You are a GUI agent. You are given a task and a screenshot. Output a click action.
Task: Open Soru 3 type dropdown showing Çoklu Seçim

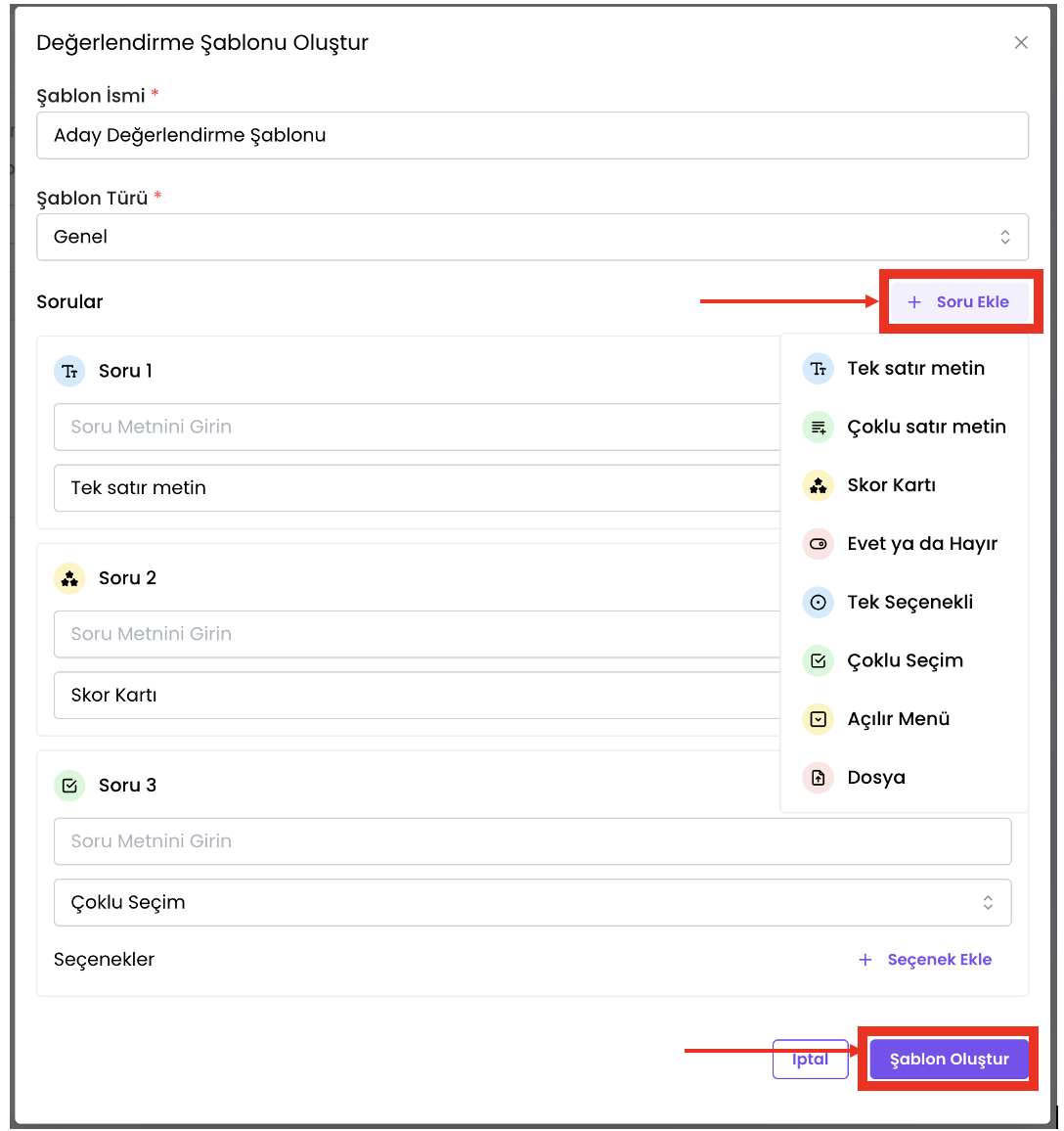coord(532,902)
